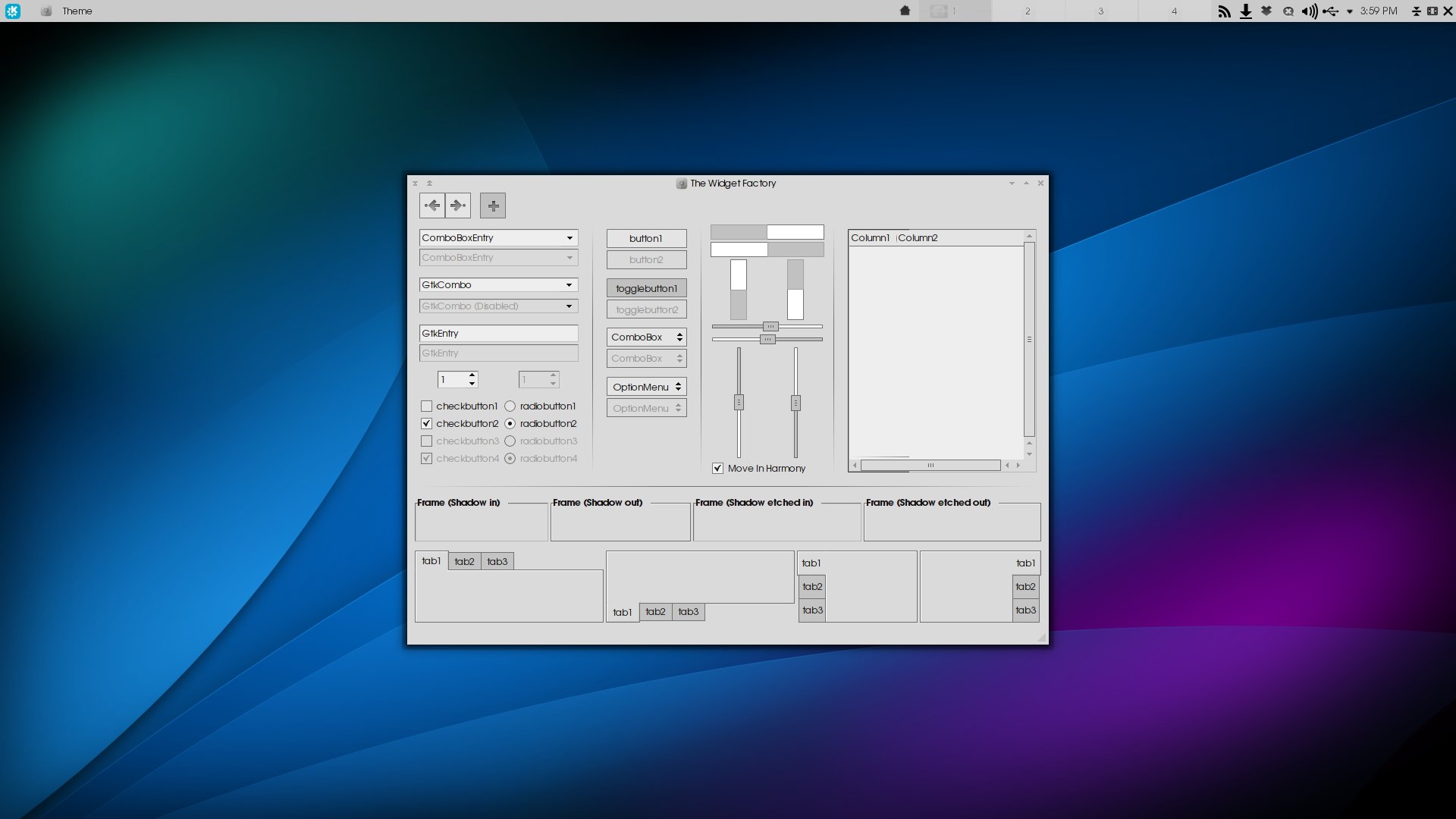Viewport: 1456px width, 819px height.
Task: Click the clock showing 3:59 PM
Action: coord(1379,11)
